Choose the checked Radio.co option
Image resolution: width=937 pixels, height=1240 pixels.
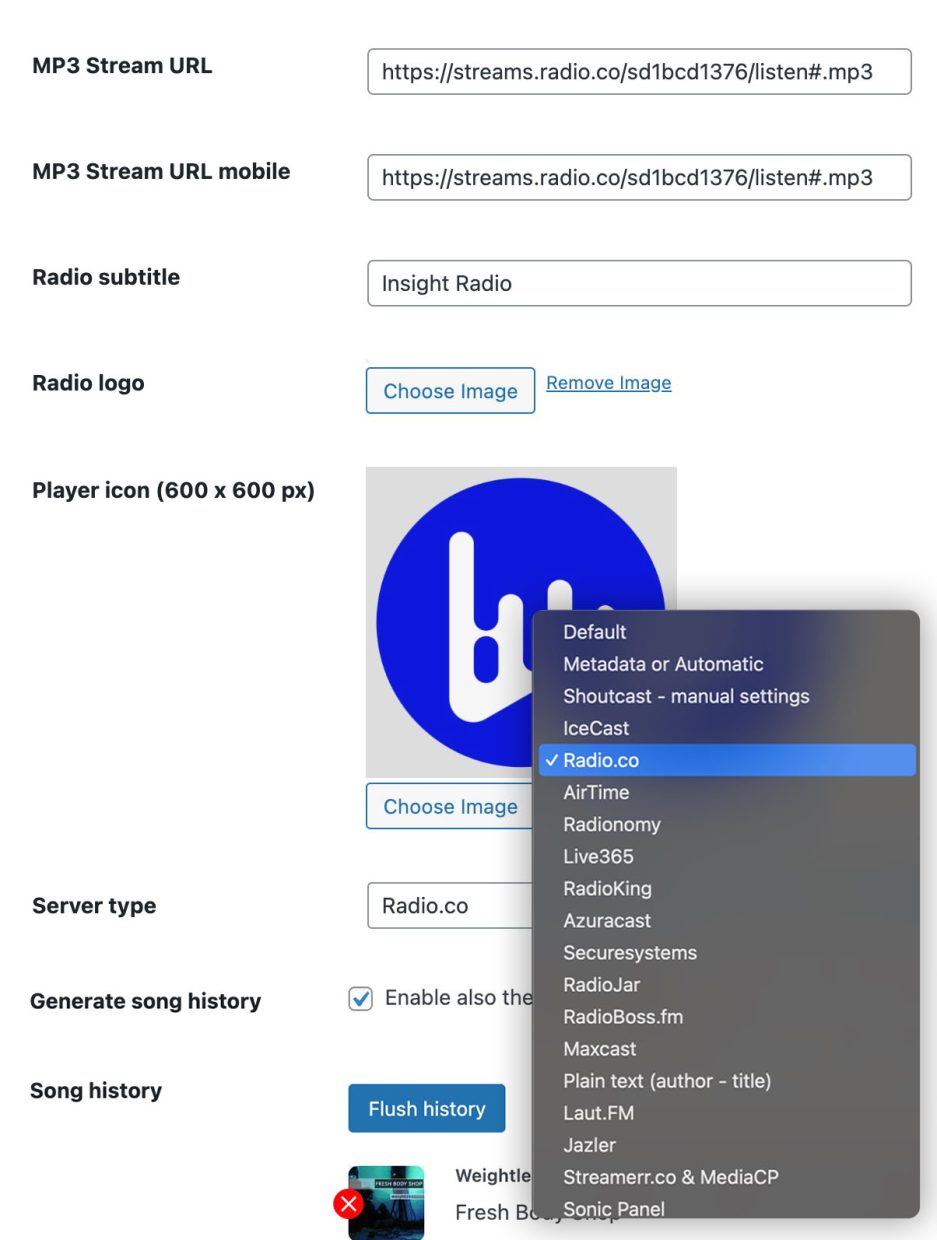[601, 760]
